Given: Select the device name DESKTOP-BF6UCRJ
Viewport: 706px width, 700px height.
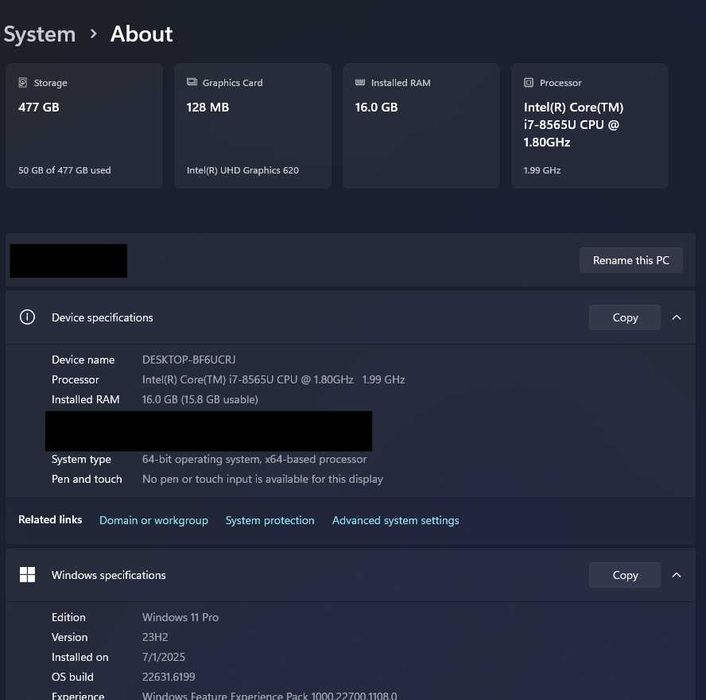Looking at the screenshot, I should click(189, 360).
